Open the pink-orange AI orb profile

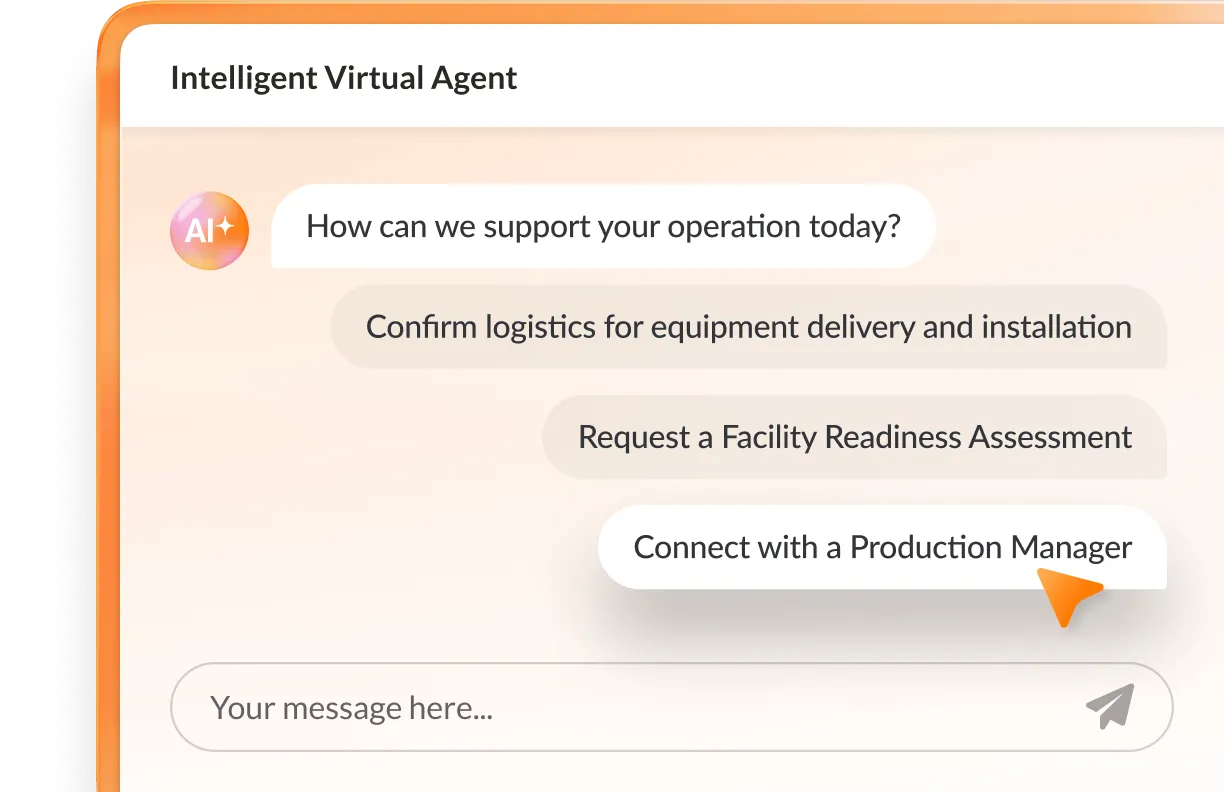[209, 231]
